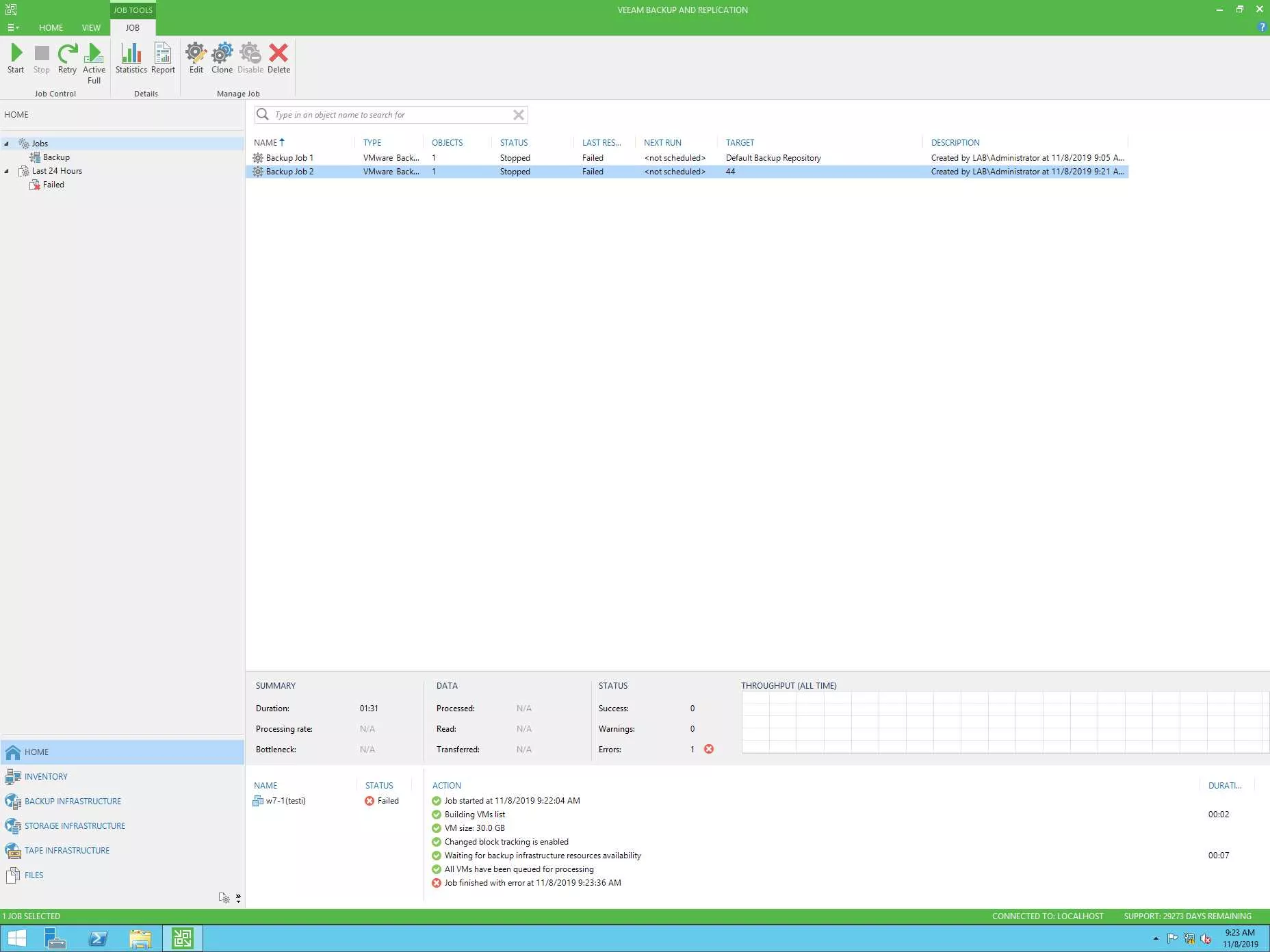Select w7-1(testi) VM in details
1270x952 pixels.
tap(279, 801)
